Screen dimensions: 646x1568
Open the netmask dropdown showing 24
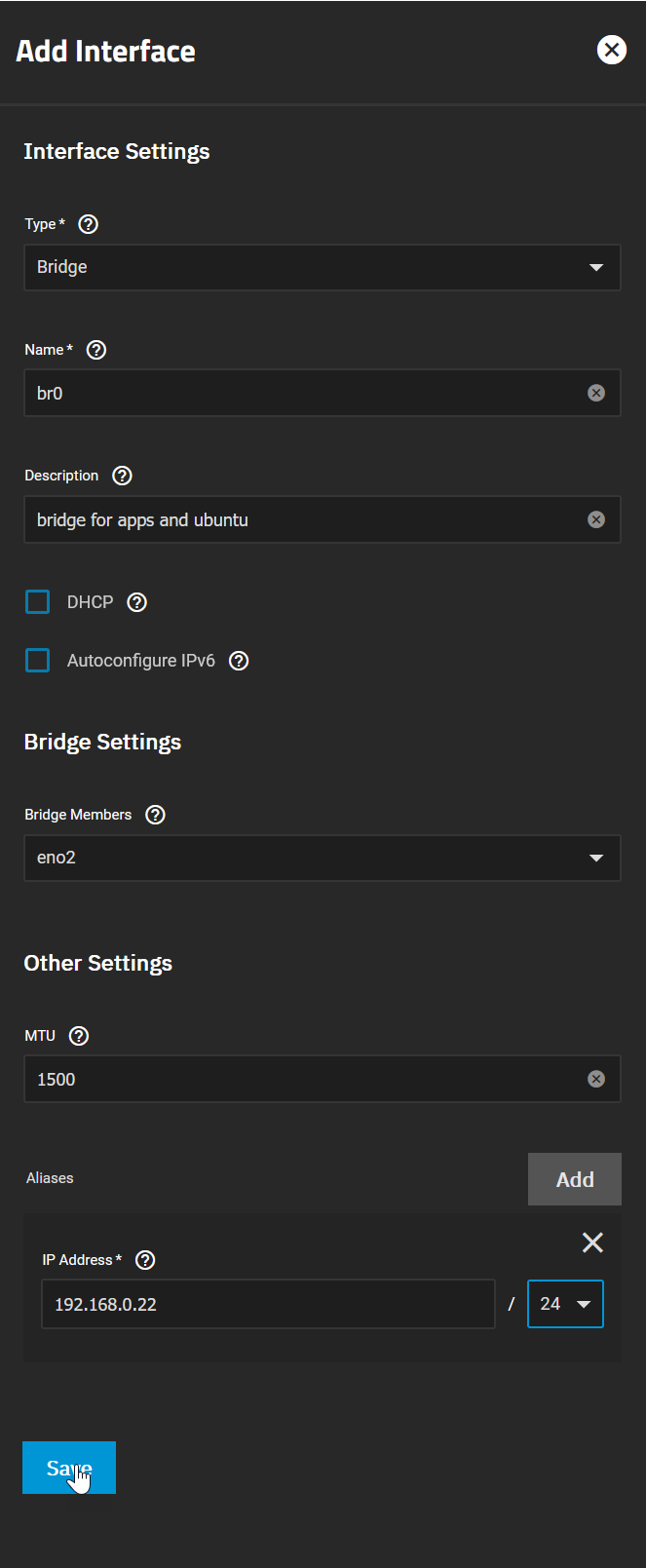click(565, 1304)
